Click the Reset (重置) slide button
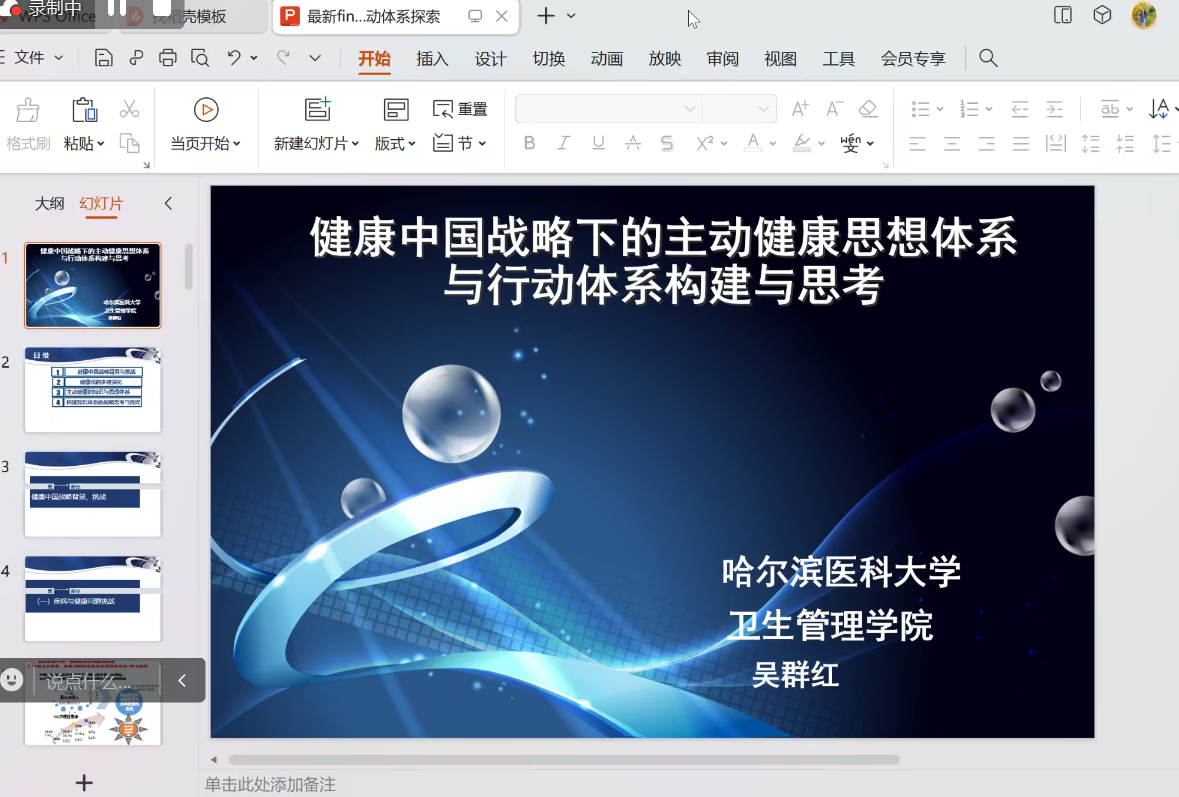The height and width of the screenshot is (797, 1179). point(460,109)
